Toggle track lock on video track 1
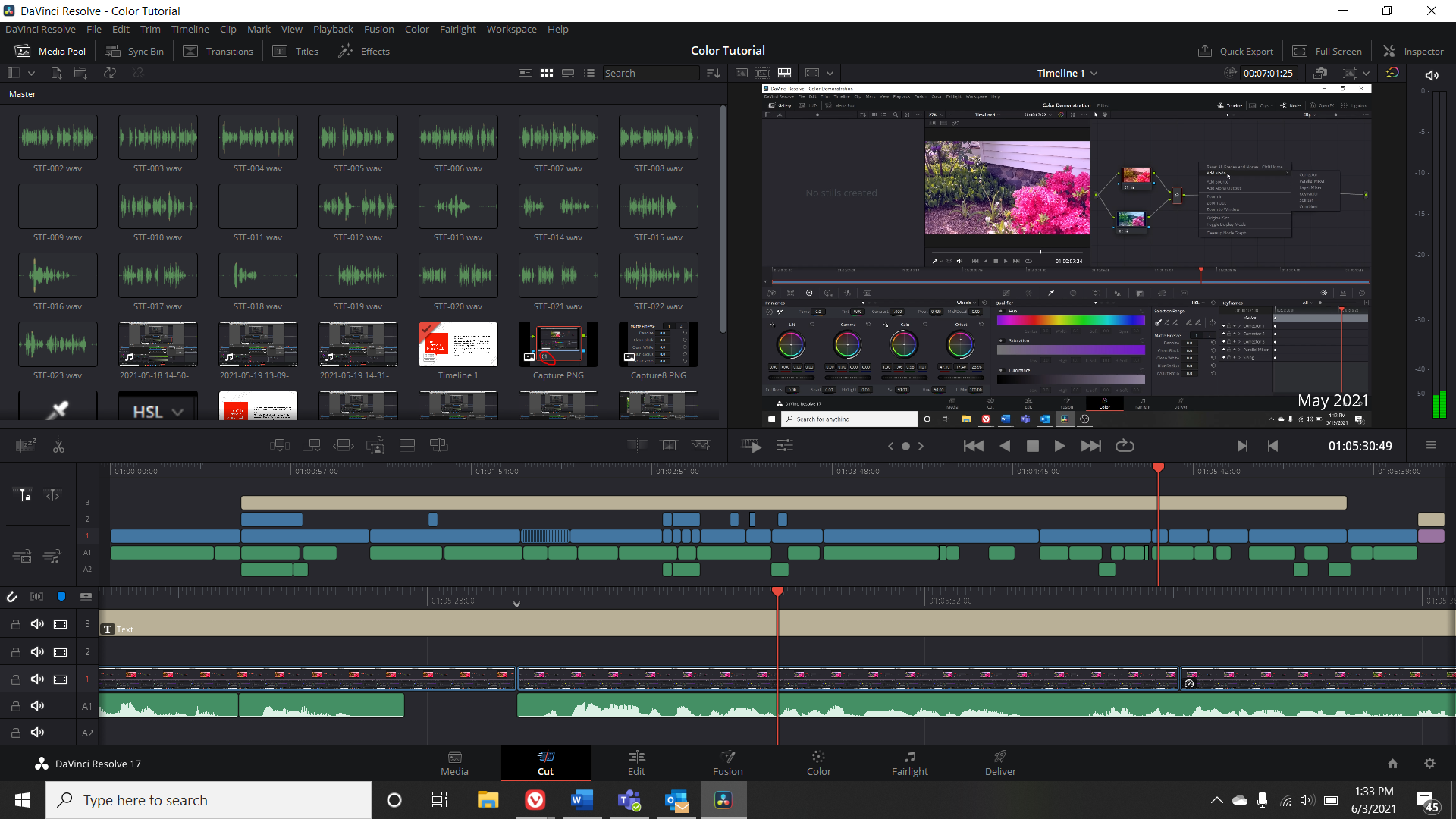The height and width of the screenshot is (819, 1456). pyautogui.click(x=14, y=679)
